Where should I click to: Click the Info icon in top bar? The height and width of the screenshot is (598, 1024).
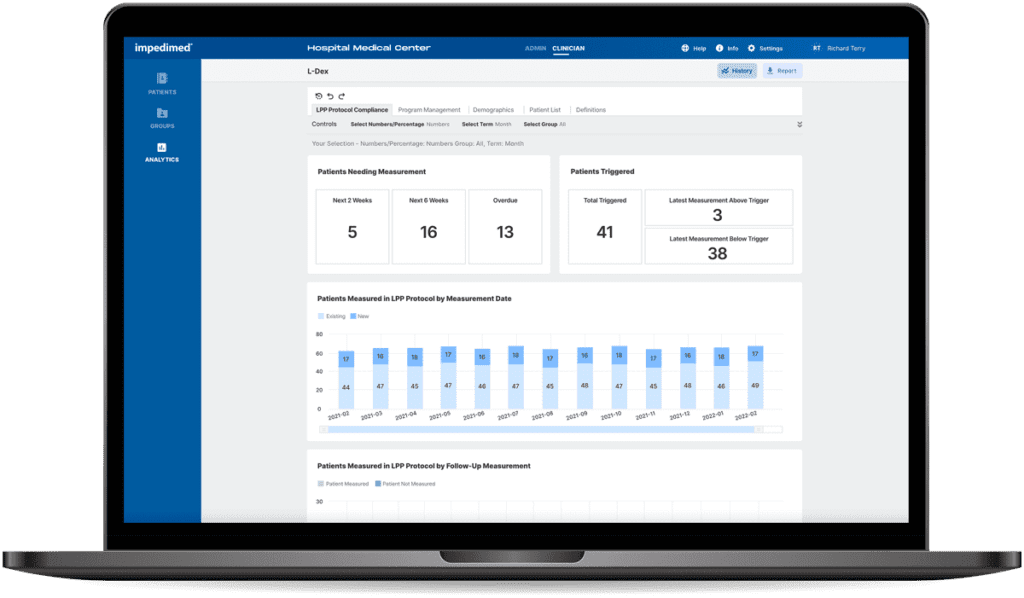(720, 48)
